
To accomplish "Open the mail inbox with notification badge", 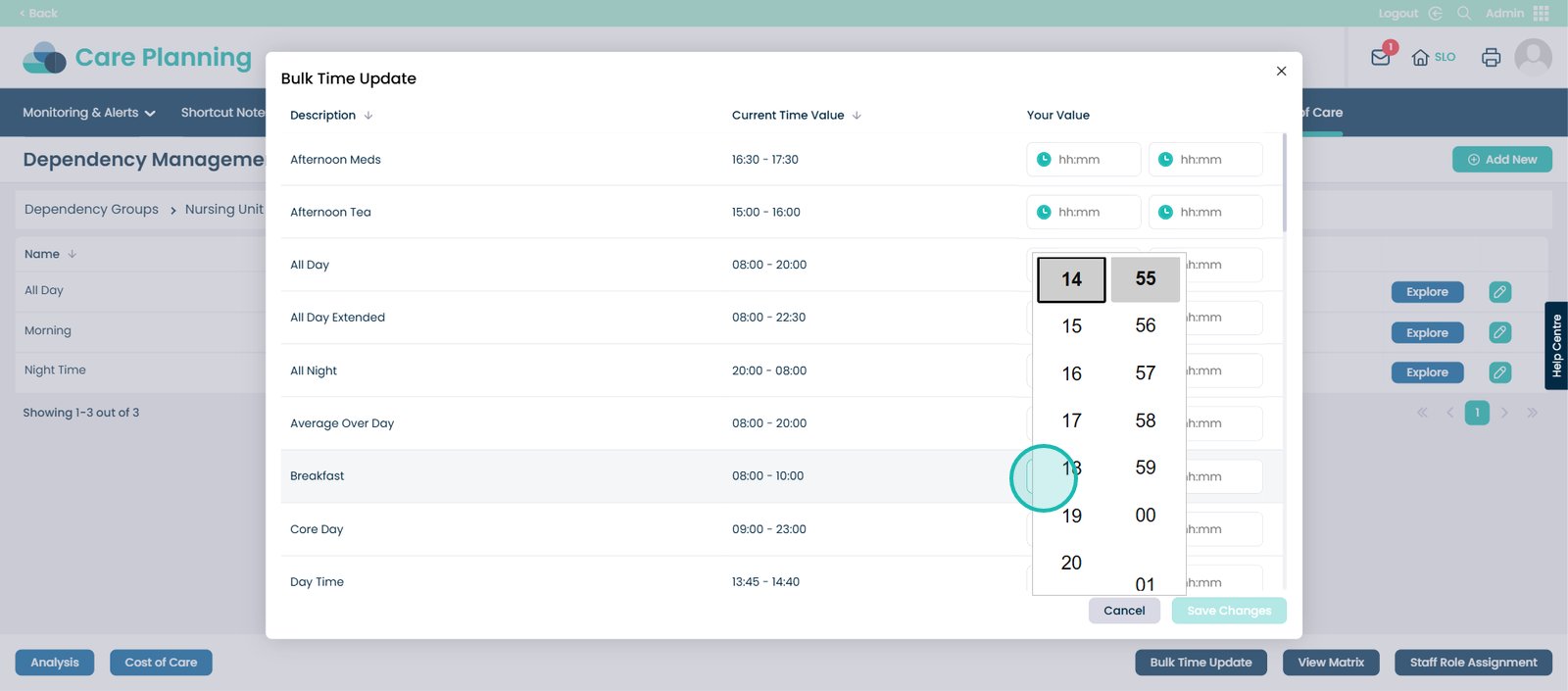I will pos(1381,57).
